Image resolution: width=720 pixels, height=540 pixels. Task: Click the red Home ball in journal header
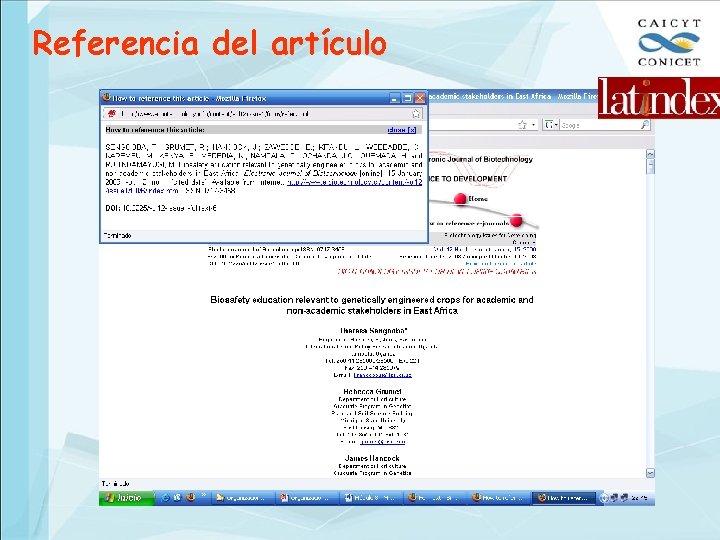click(x=460, y=199)
